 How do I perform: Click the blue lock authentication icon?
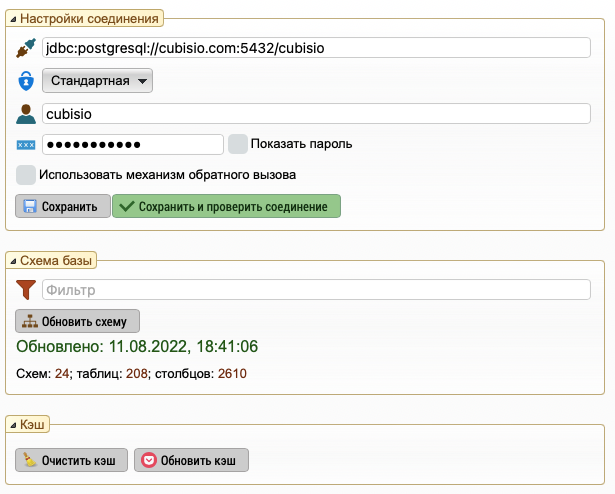pos(26,81)
